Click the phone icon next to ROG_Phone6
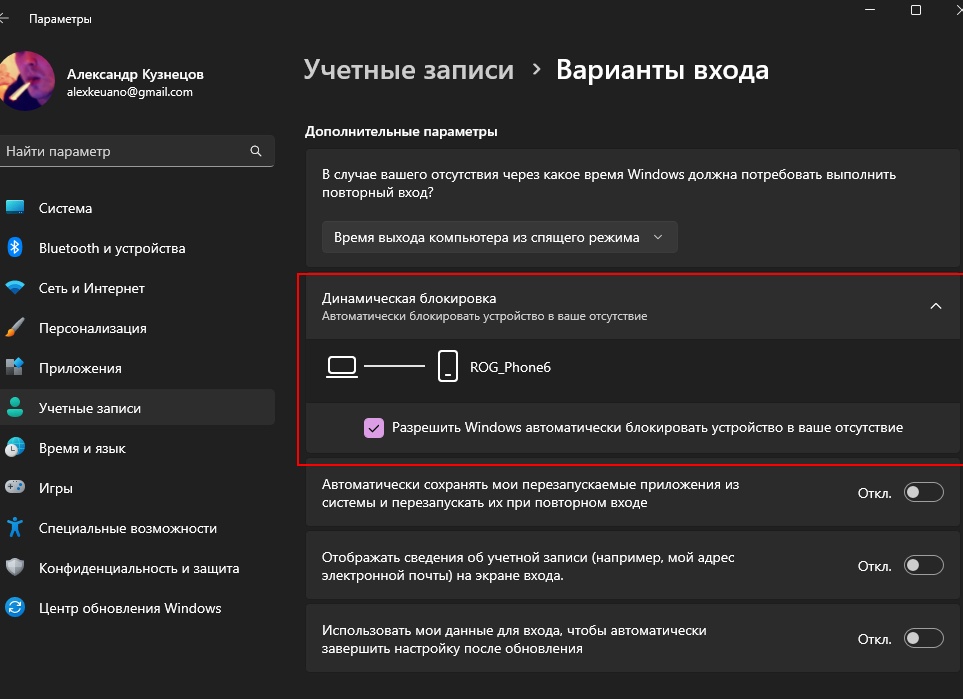Image resolution: width=963 pixels, height=699 pixels. point(448,367)
